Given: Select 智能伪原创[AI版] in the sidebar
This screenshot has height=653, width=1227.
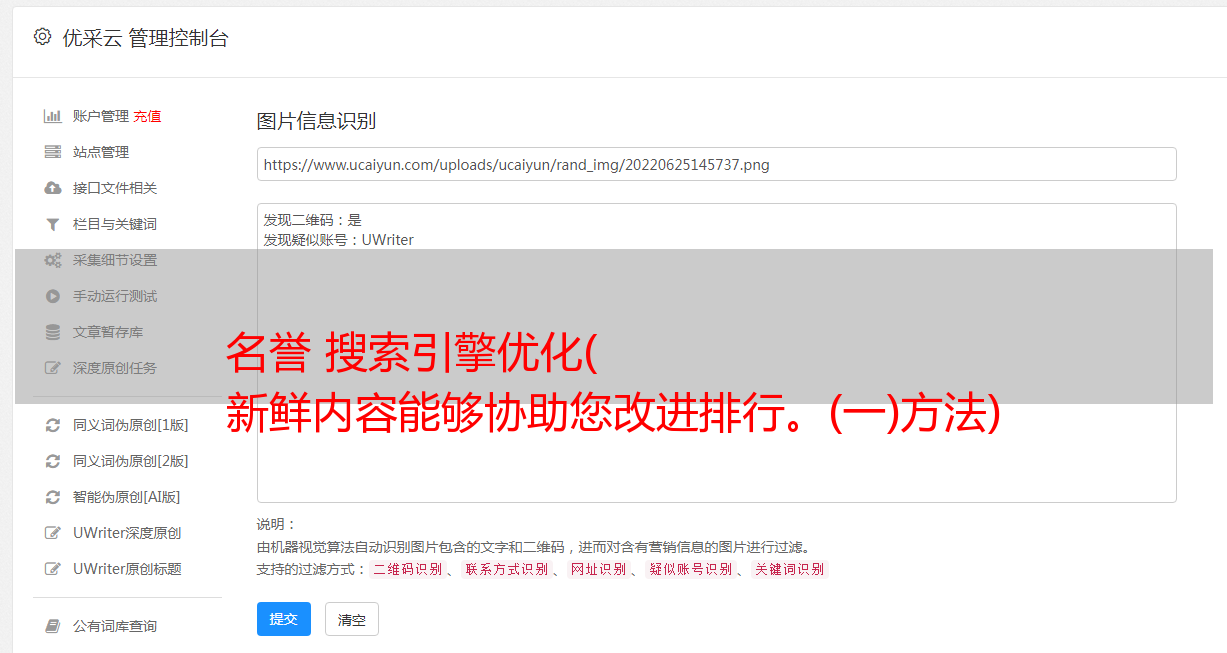Looking at the screenshot, I should pyautogui.click(x=127, y=497).
